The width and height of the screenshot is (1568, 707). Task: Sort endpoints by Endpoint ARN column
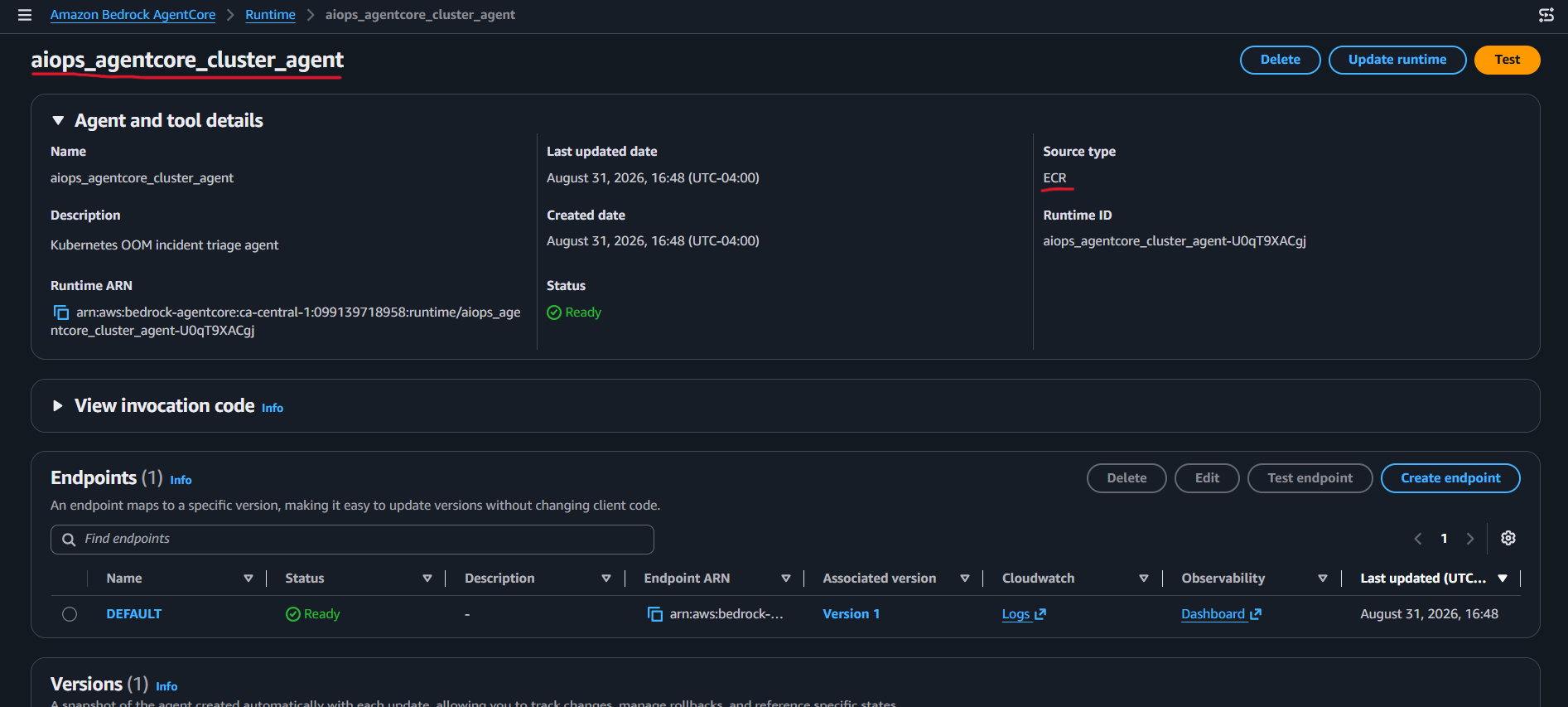pos(786,579)
